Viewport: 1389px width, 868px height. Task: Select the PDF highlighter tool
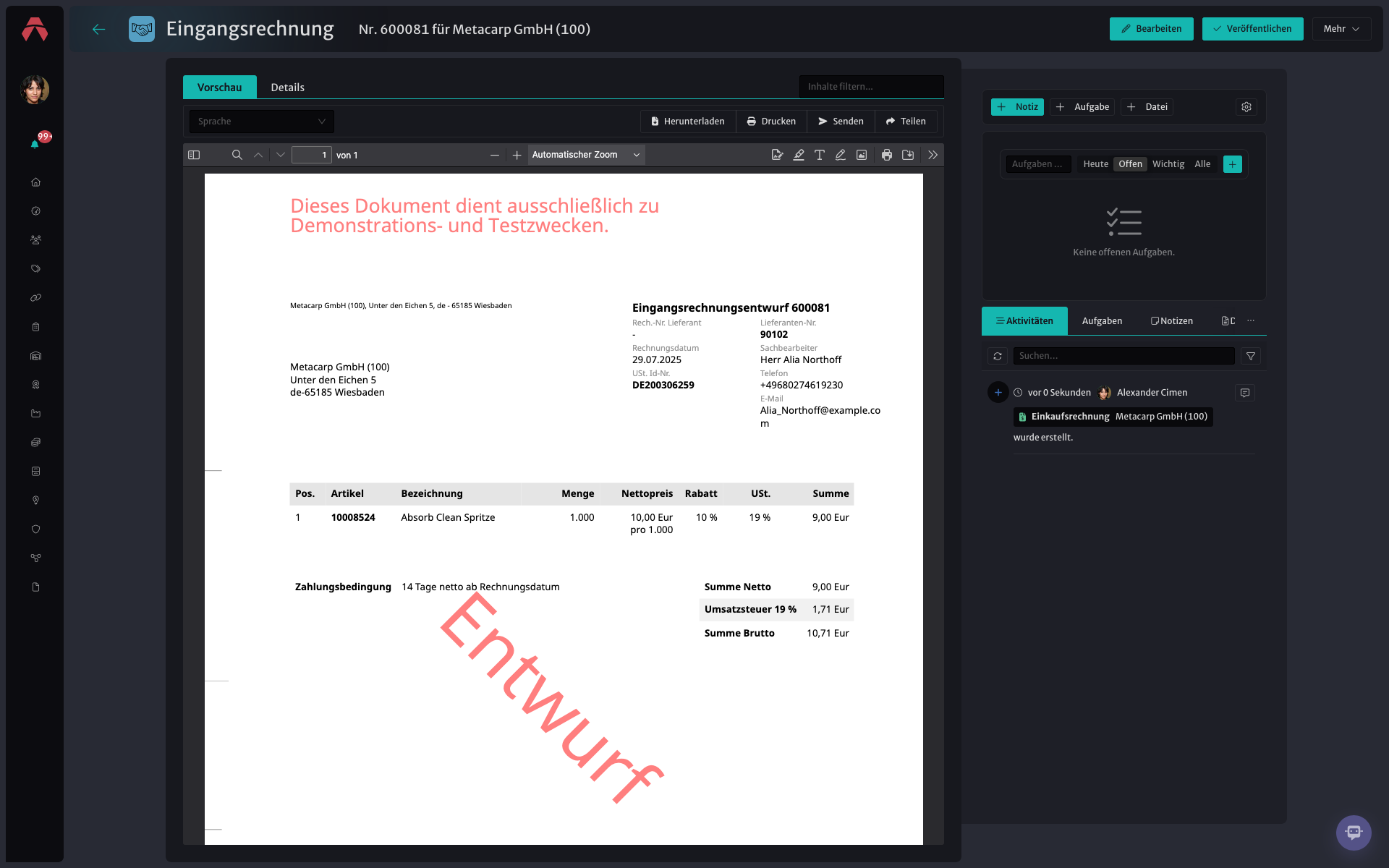coord(799,155)
